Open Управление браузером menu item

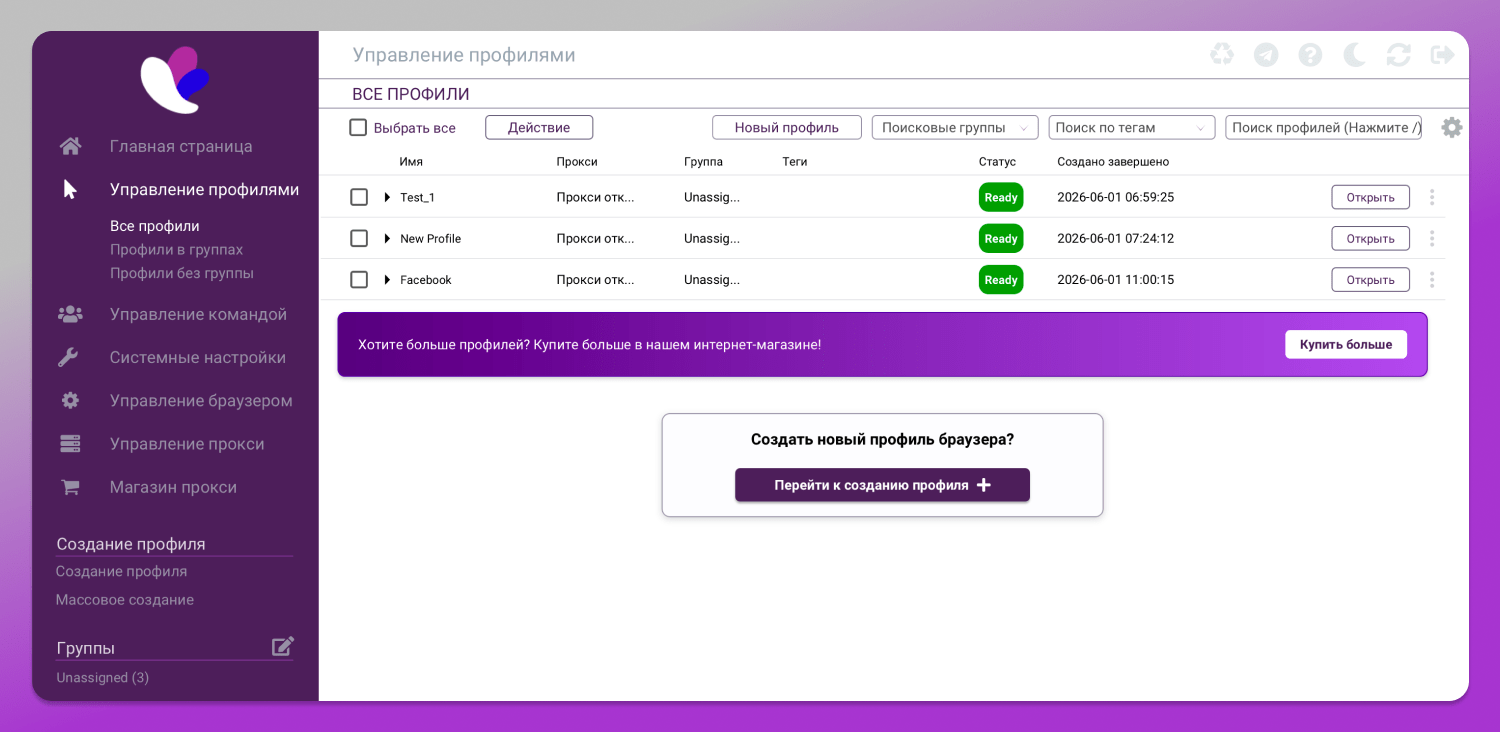tap(201, 400)
